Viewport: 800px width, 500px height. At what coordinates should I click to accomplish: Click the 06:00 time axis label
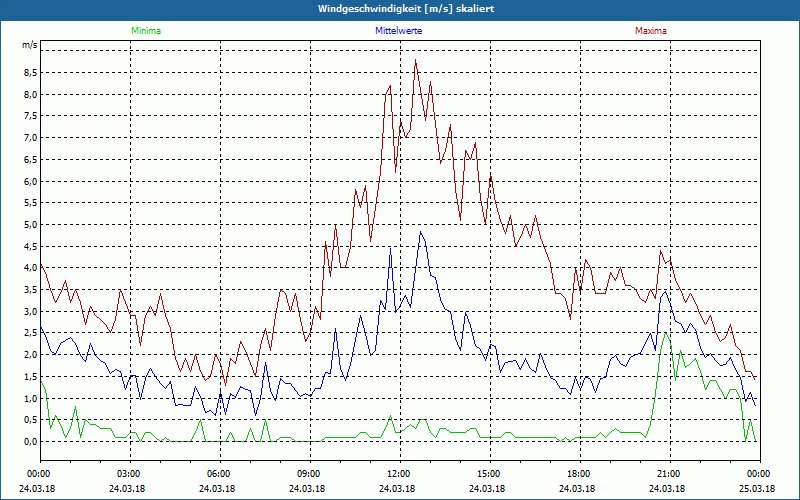(x=220, y=474)
